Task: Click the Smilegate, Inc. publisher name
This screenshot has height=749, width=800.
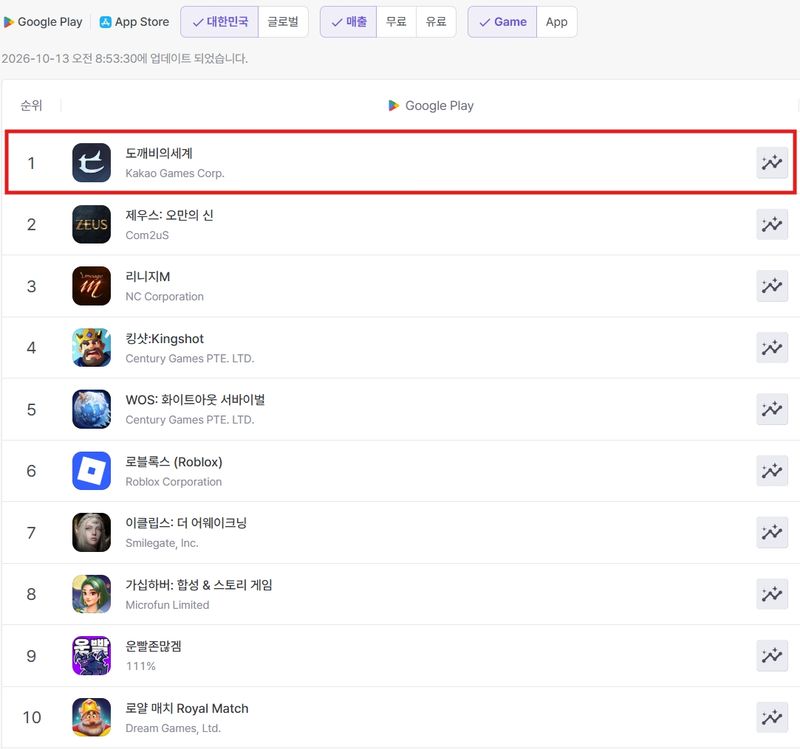Action: click(162, 543)
